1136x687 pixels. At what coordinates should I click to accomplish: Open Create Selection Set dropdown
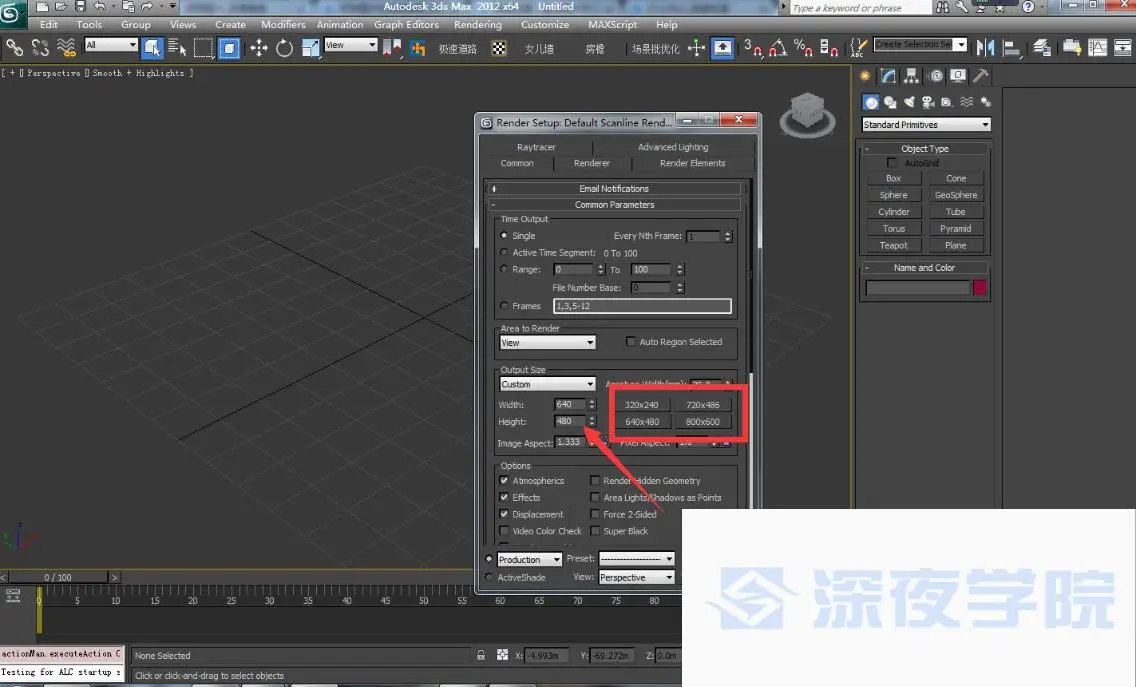[920, 44]
